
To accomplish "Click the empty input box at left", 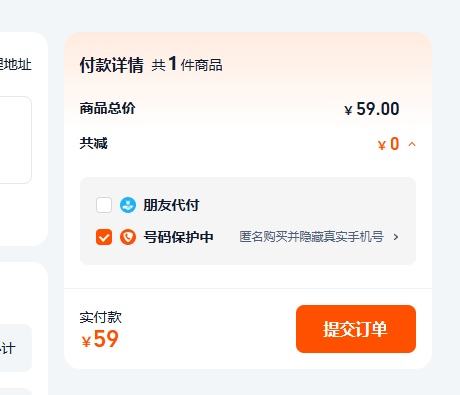I will pos(16,140).
